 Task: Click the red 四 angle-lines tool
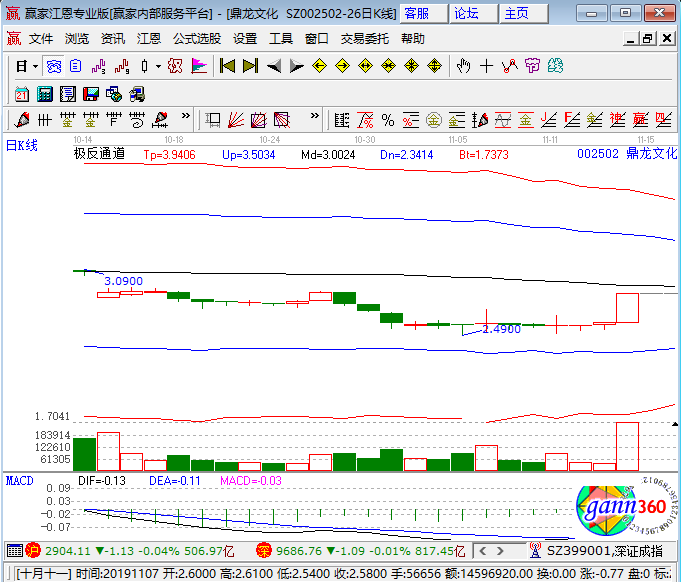pyautogui.click(x=663, y=120)
